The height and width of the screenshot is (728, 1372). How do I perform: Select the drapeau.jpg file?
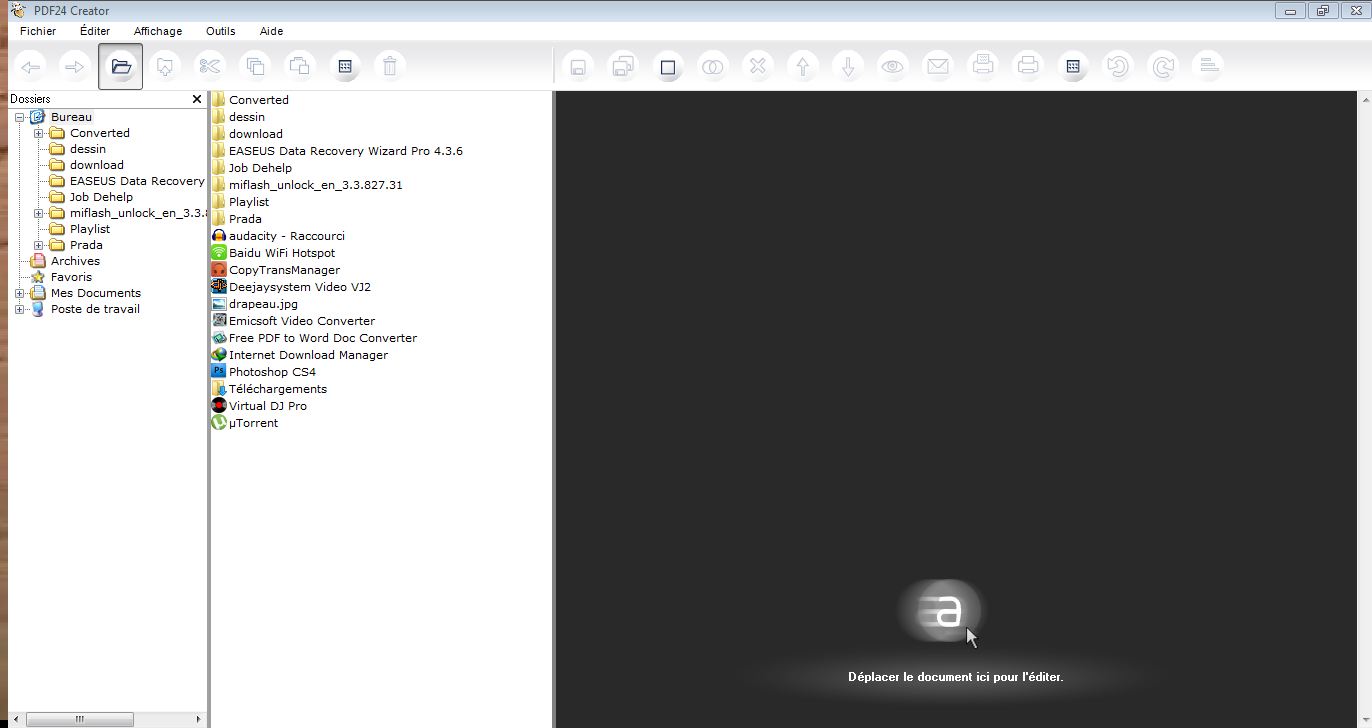coord(263,304)
